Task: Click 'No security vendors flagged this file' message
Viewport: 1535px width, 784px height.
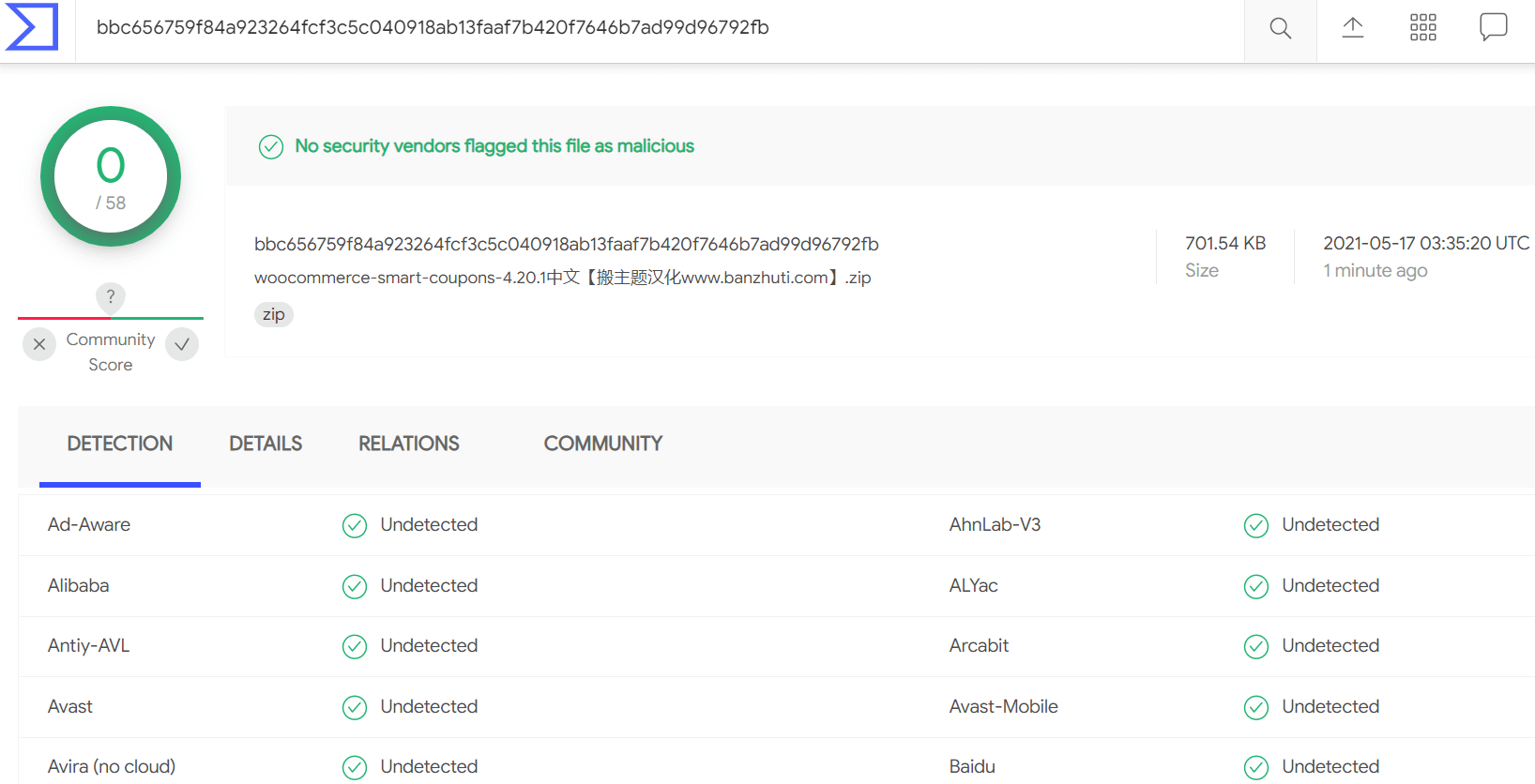Action: [x=494, y=146]
